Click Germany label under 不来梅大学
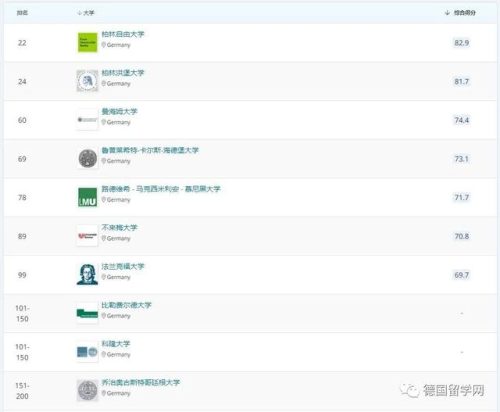The image size is (500, 412). tap(118, 238)
